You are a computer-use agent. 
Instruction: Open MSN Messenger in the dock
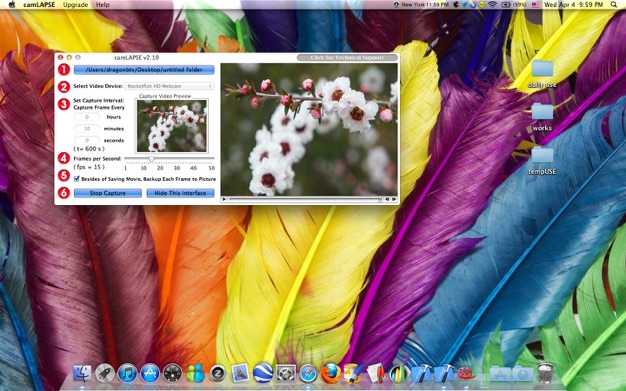click(196, 374)
